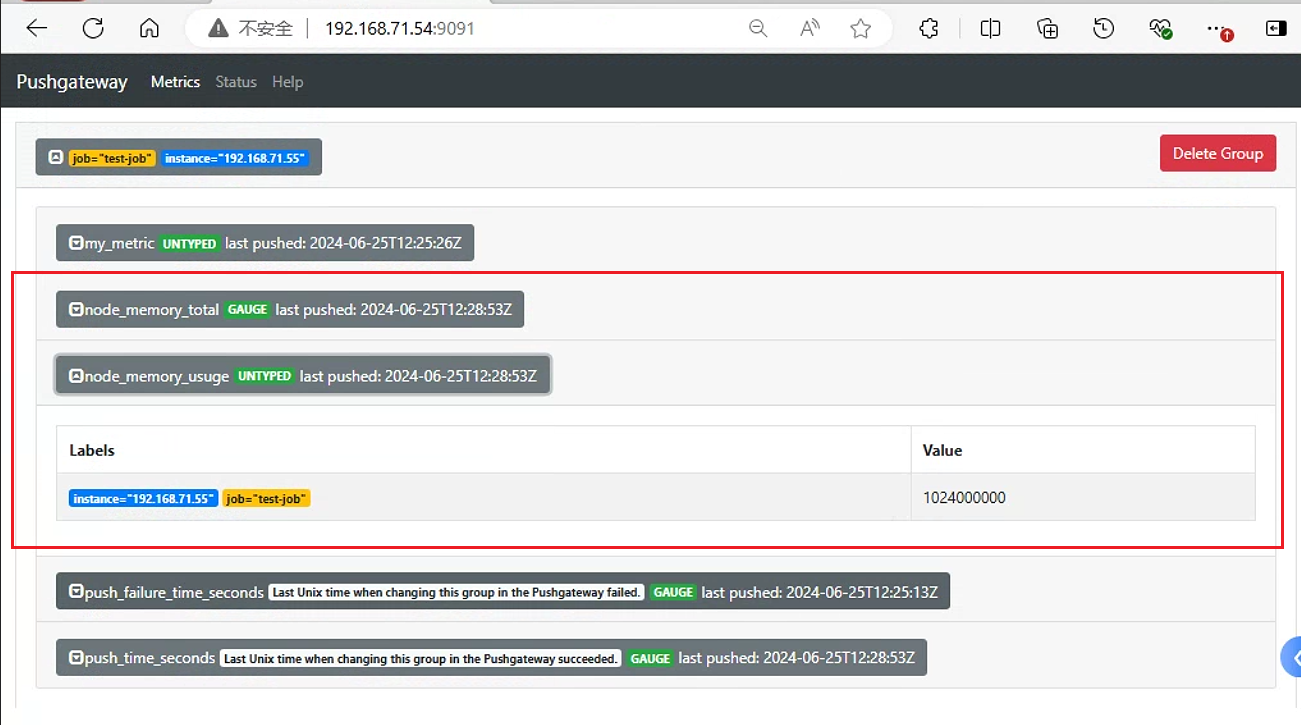Image resolution: width=1301 pixels, height=725 pixels.
Task: Open the sidebar icon at toolbar end
Action: 1276,29
